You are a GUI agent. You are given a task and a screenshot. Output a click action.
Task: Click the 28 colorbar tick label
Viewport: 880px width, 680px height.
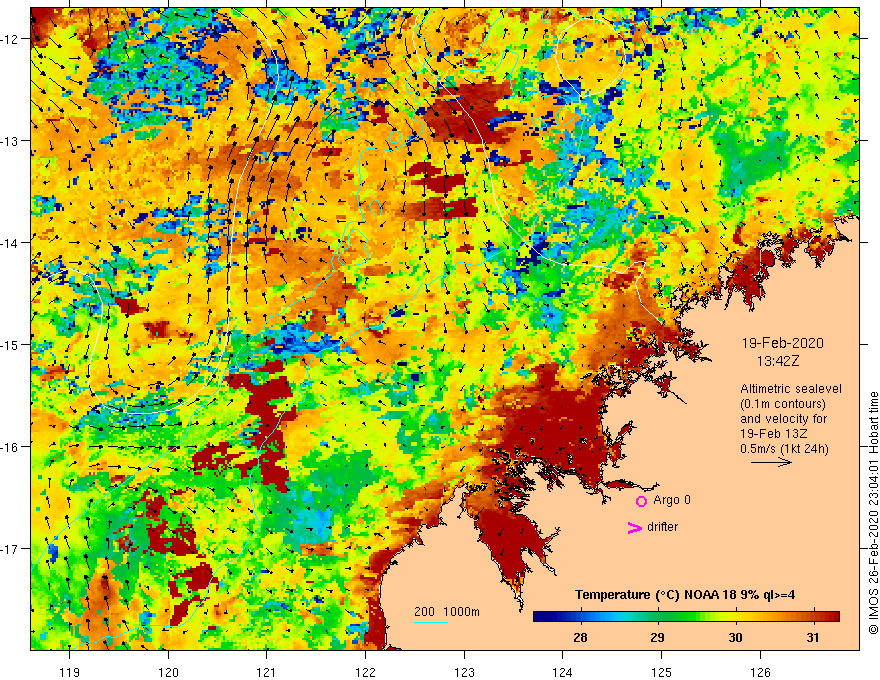point(580,637)
